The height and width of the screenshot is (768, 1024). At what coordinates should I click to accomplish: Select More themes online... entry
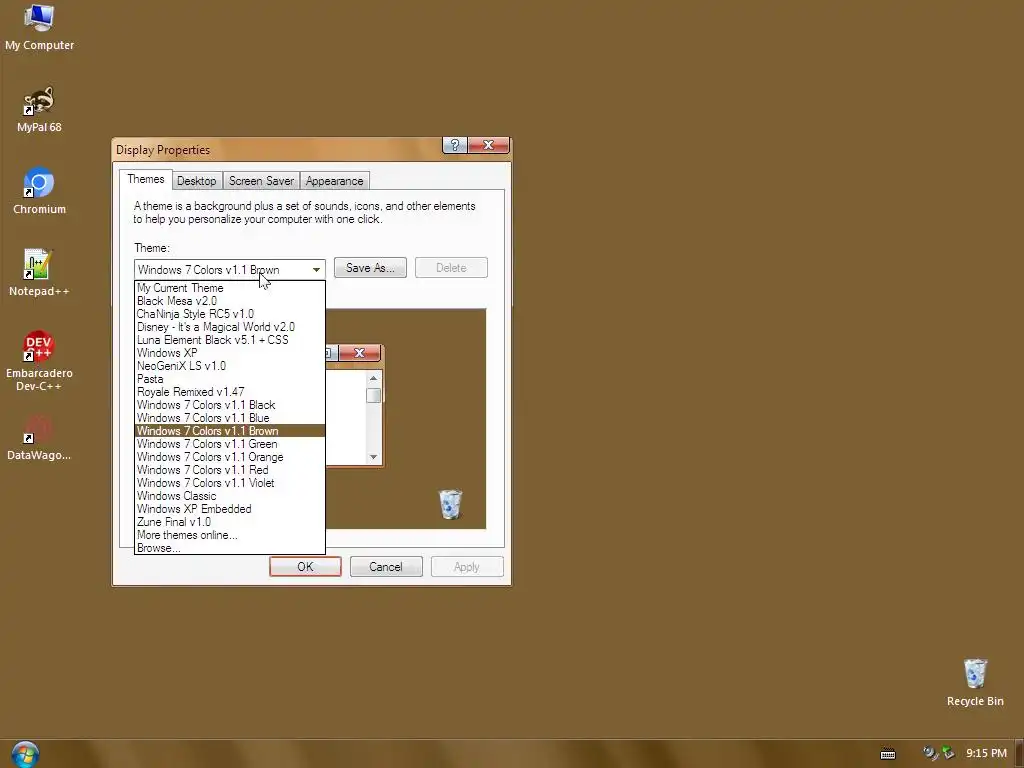229,535
